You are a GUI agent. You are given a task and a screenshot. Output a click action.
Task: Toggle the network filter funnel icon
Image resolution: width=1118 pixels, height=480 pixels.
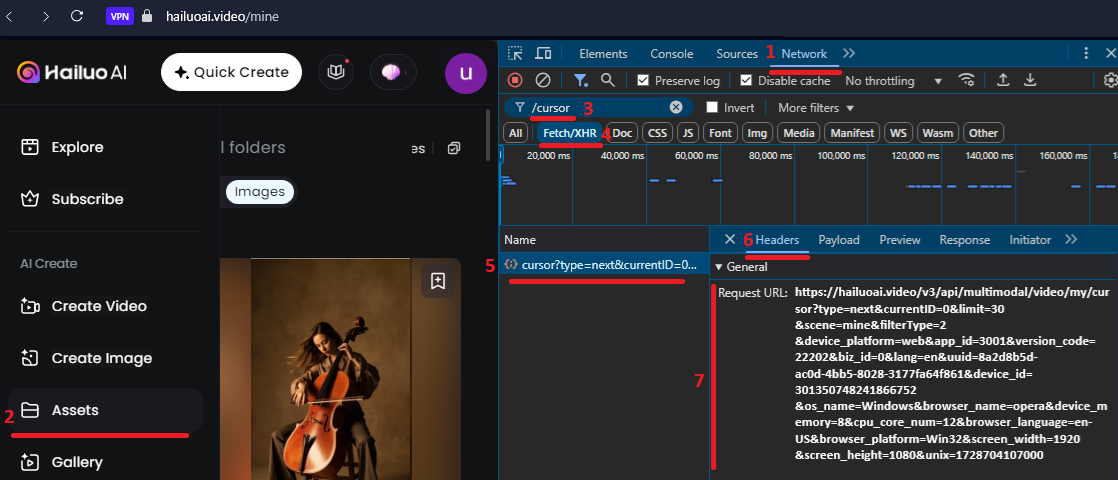(580, 80)
